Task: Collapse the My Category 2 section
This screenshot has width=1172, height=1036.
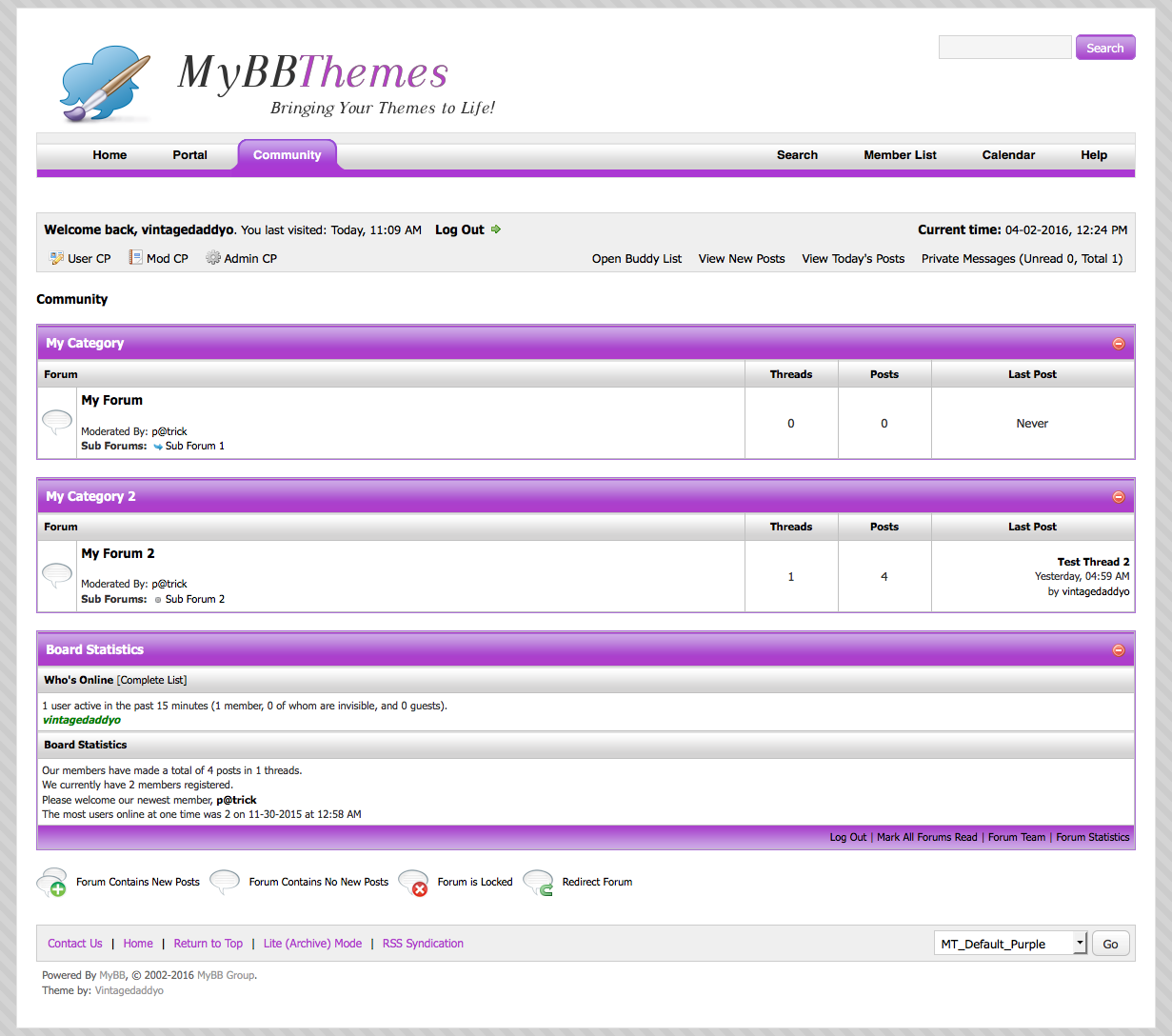Action: coord(1119,497)
